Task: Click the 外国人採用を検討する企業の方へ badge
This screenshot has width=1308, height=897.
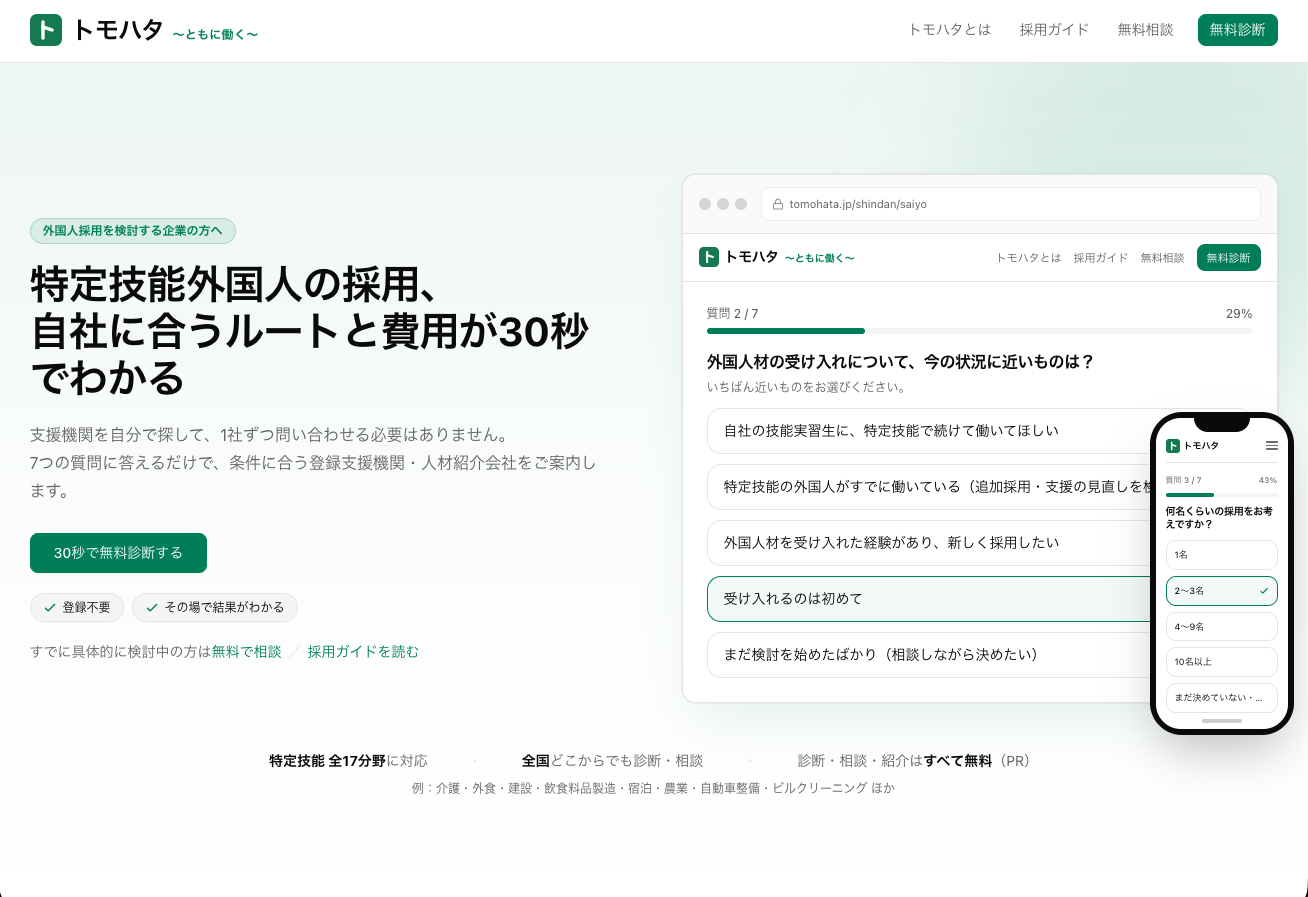Action: [133, 231]
